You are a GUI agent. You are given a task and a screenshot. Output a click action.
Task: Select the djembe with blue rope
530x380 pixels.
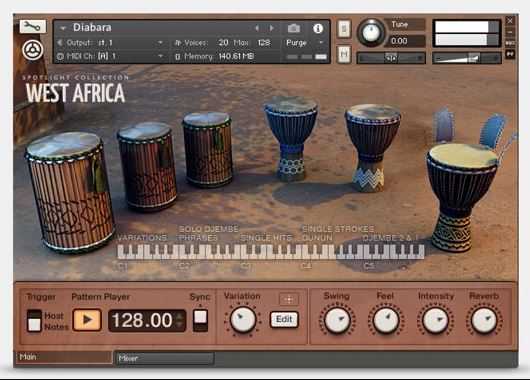(x=291, y=138)
